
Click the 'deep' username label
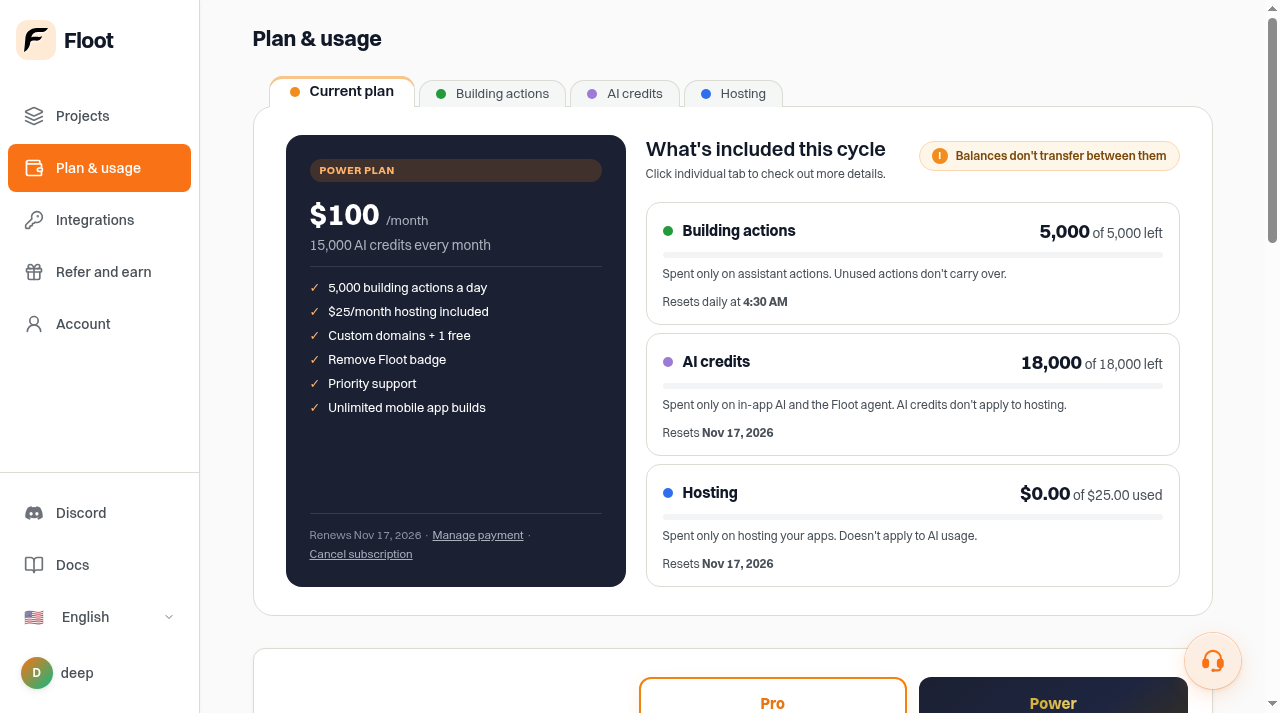pos(77,673)
